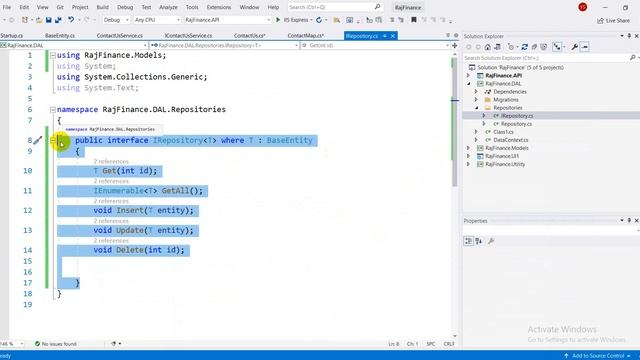Save the current file using toolbar icon
The image size is (640, 360).
[49, 20]
